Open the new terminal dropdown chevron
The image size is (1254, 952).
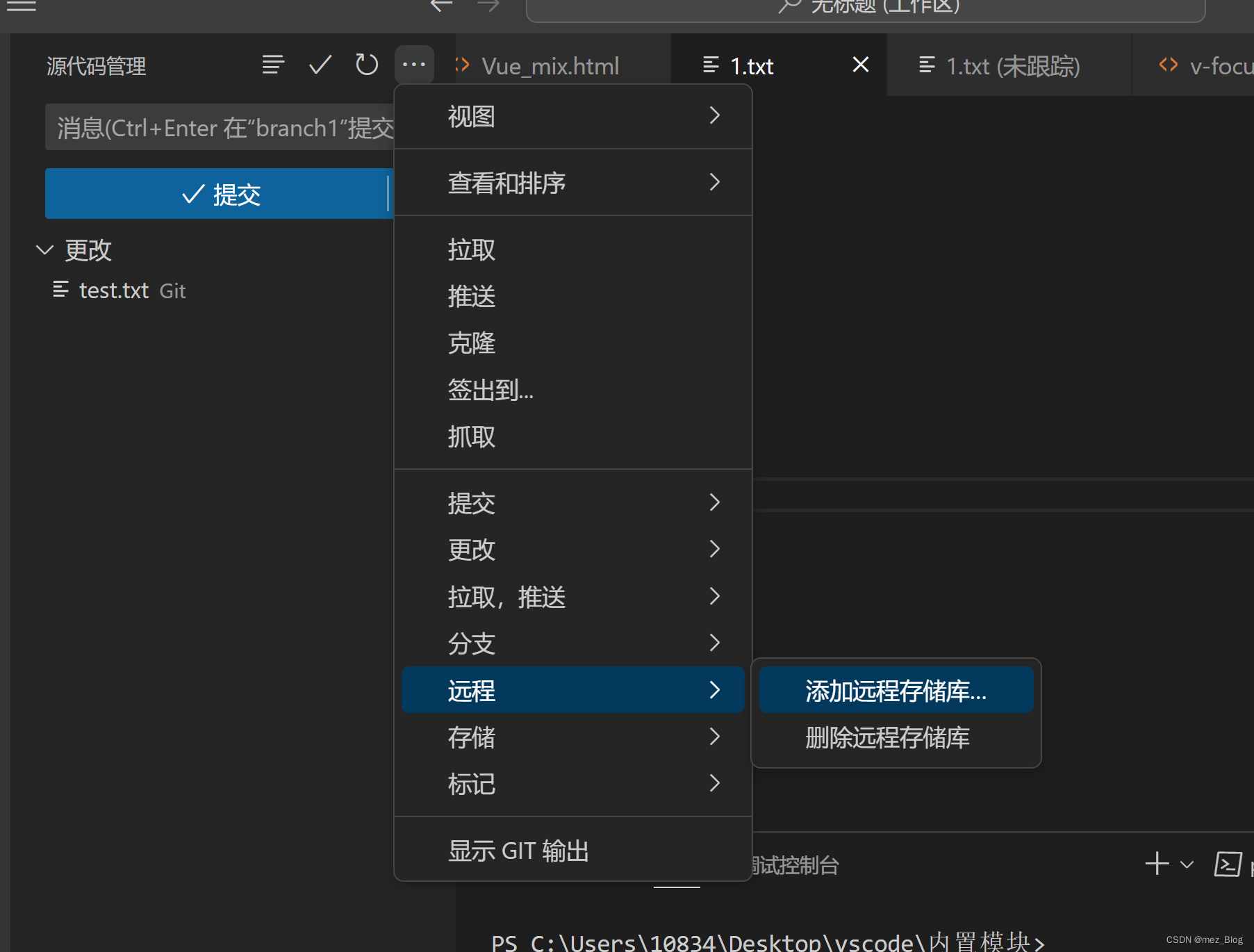(1187, 864)
